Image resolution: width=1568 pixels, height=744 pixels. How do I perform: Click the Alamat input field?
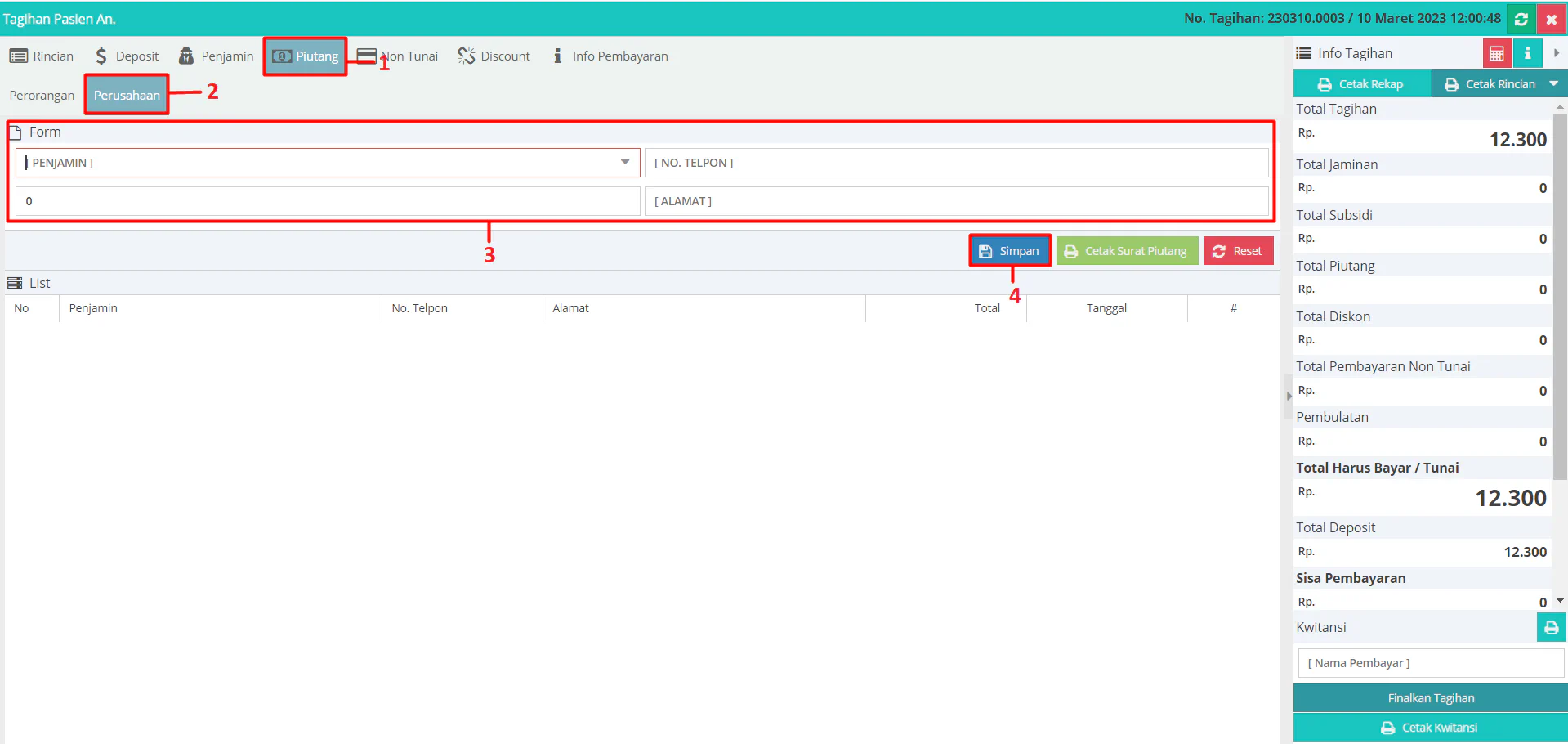tap(956, 201)
